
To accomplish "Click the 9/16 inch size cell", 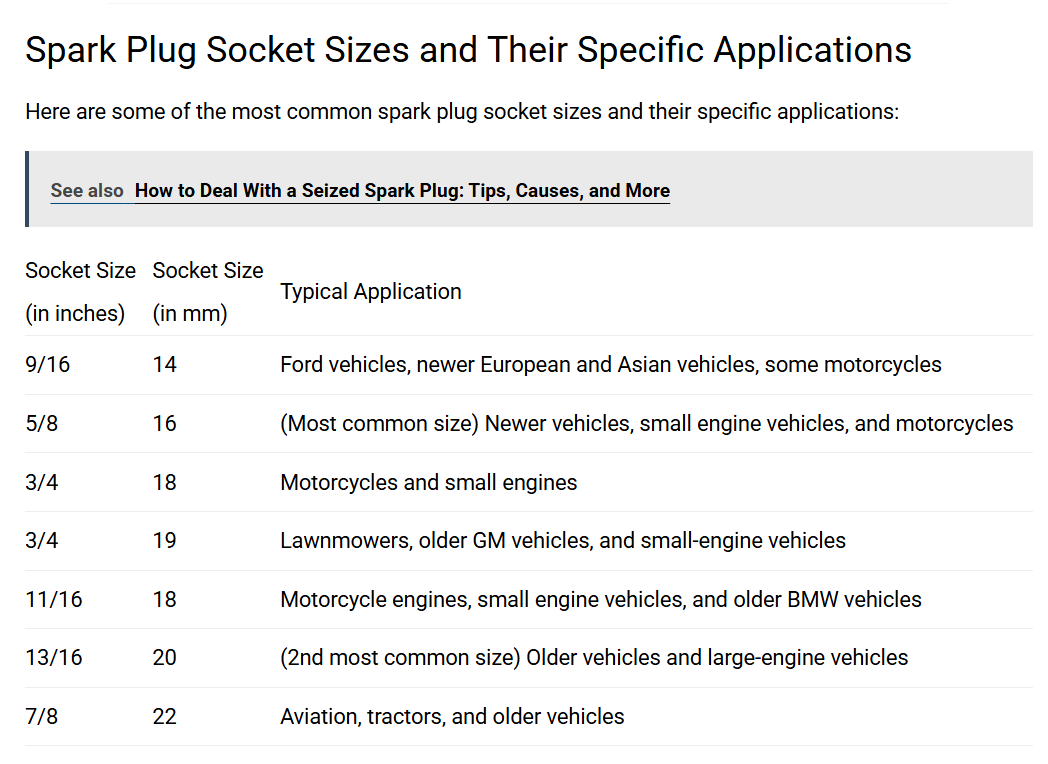I will click(x=48, y=365).
